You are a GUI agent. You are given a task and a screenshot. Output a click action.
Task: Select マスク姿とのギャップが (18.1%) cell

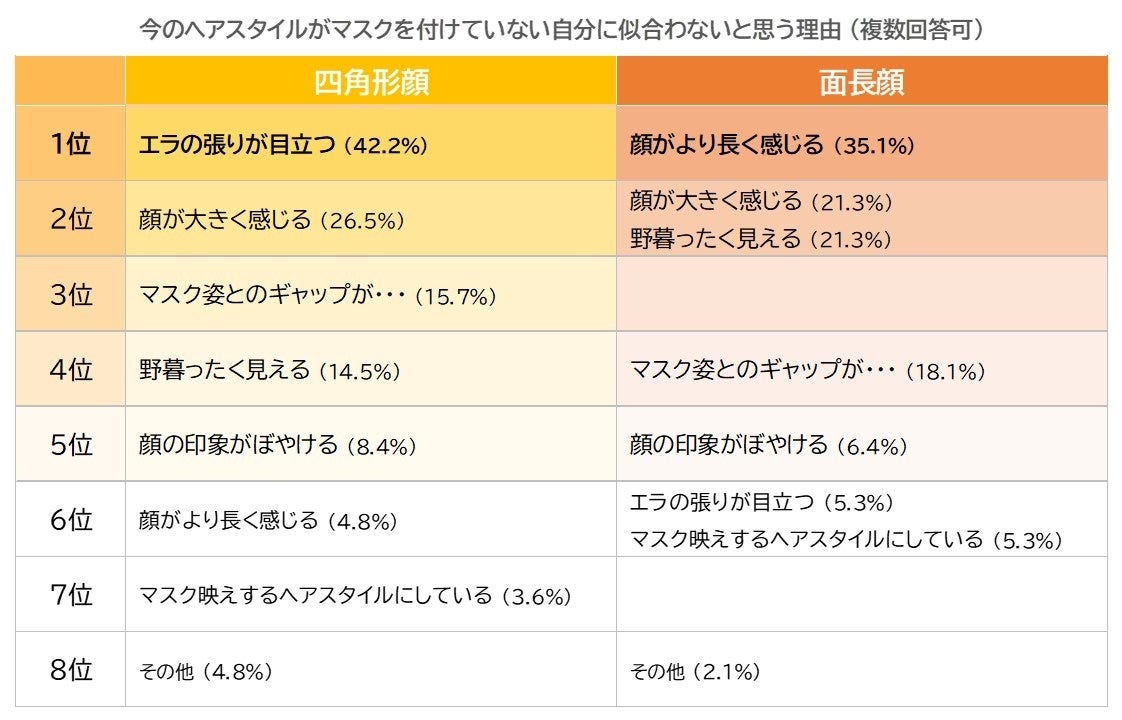coord(807,371)
